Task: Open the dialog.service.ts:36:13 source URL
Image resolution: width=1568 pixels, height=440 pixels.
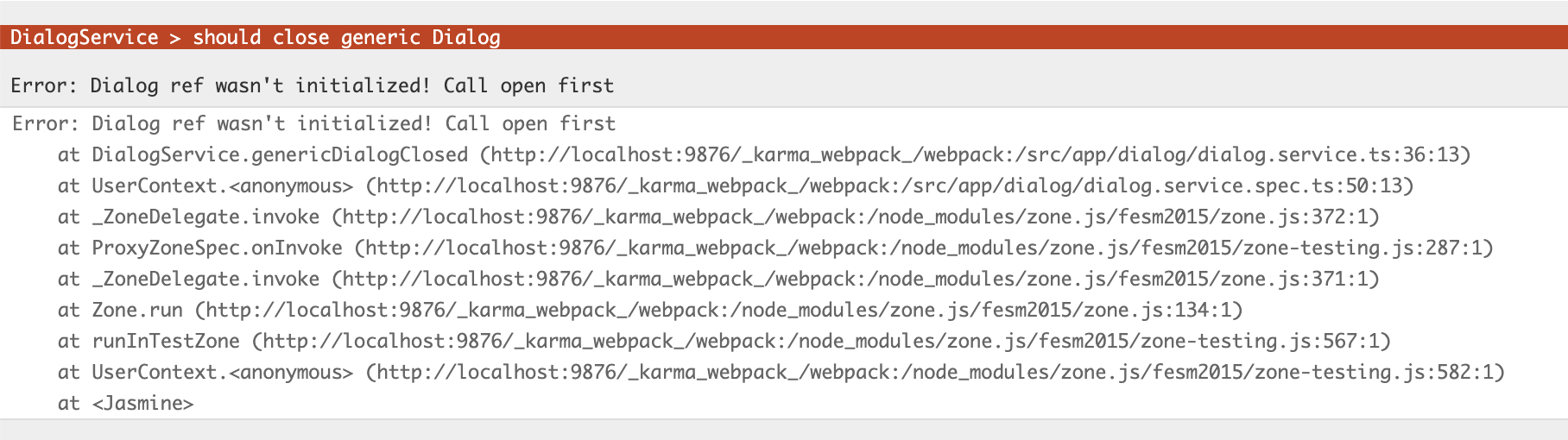Action: click(975, 154)
